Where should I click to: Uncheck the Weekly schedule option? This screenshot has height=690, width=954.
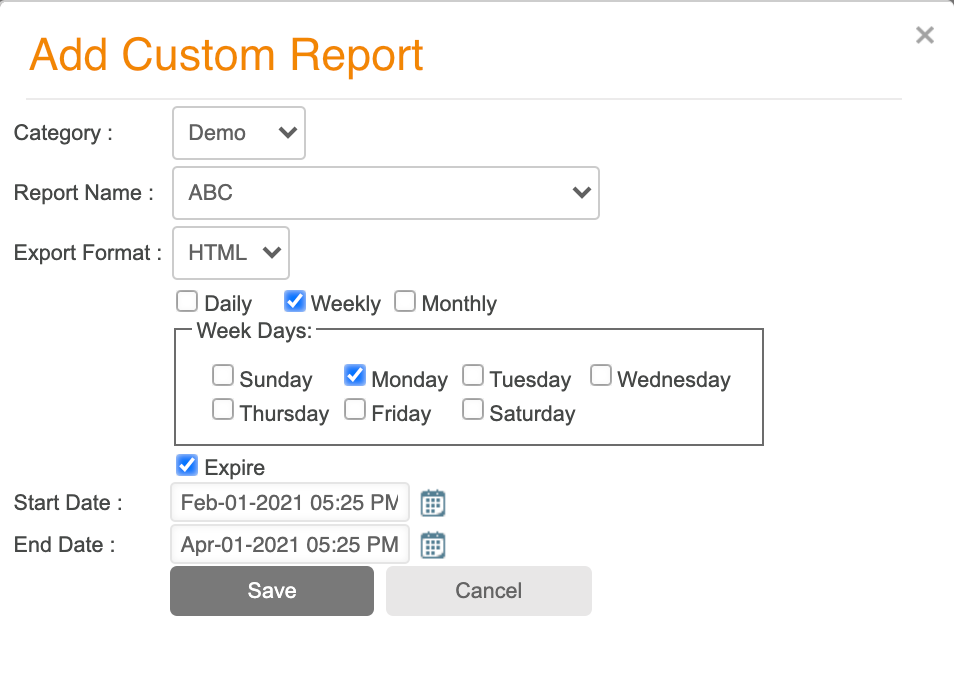coord(294,300)
